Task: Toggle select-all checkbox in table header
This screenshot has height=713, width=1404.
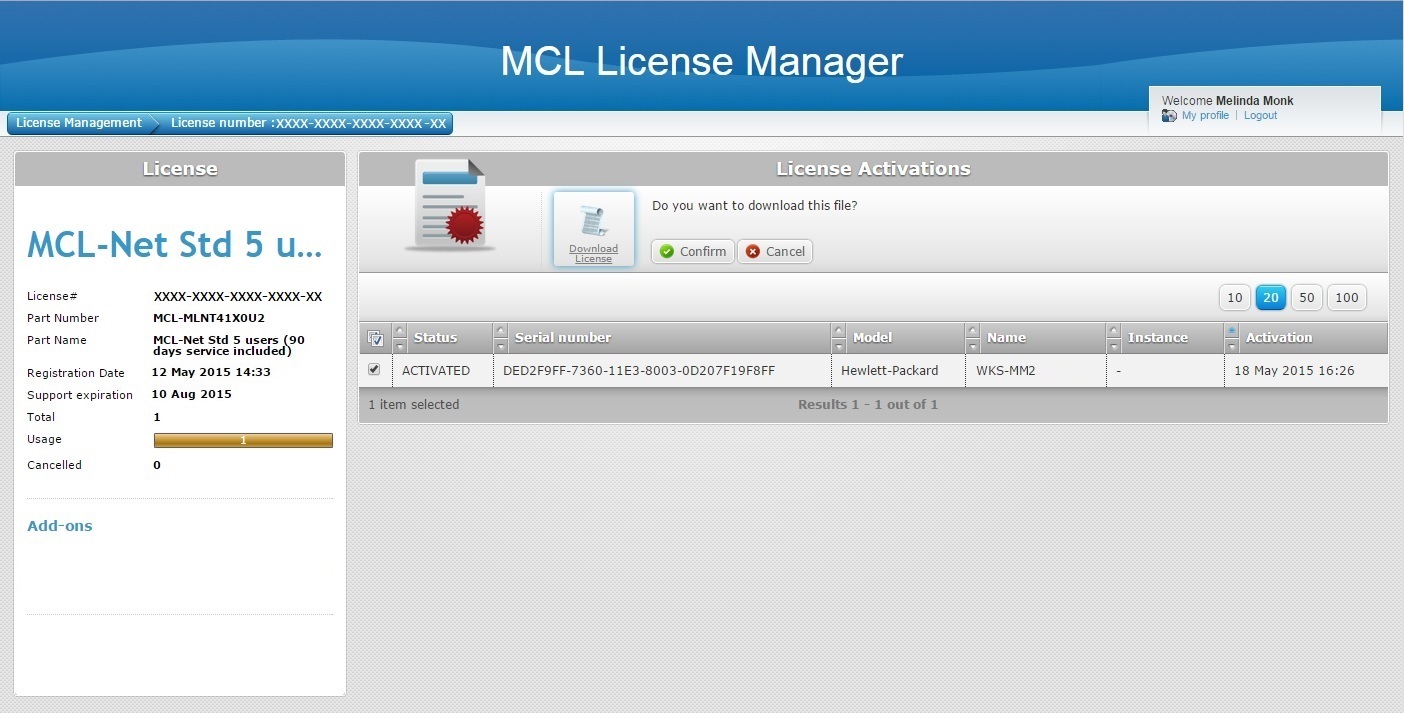Action: pos(375,338)
